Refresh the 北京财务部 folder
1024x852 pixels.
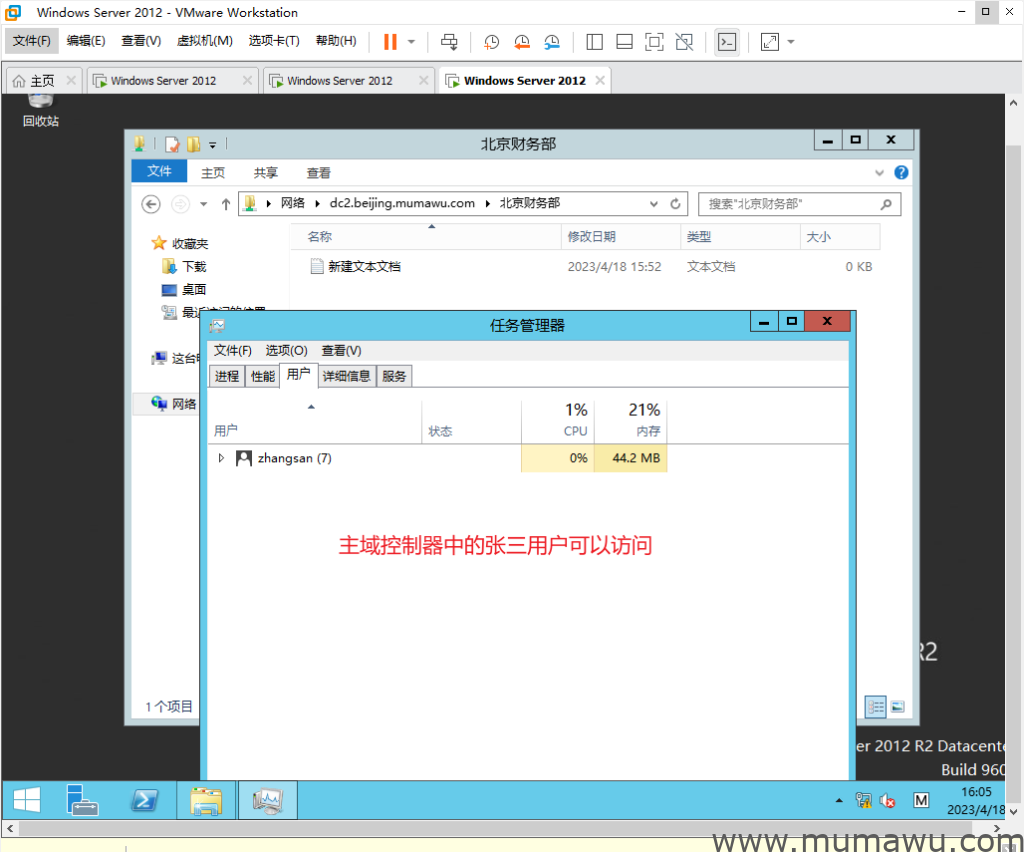pos(675,204)
